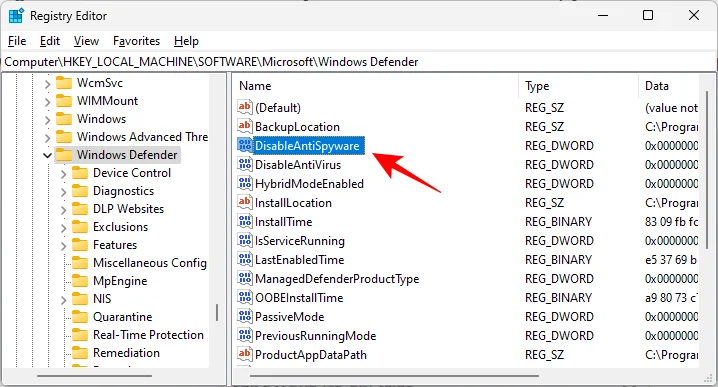Click the registry path address bar
718x387 pixels.
coord(359,62)
